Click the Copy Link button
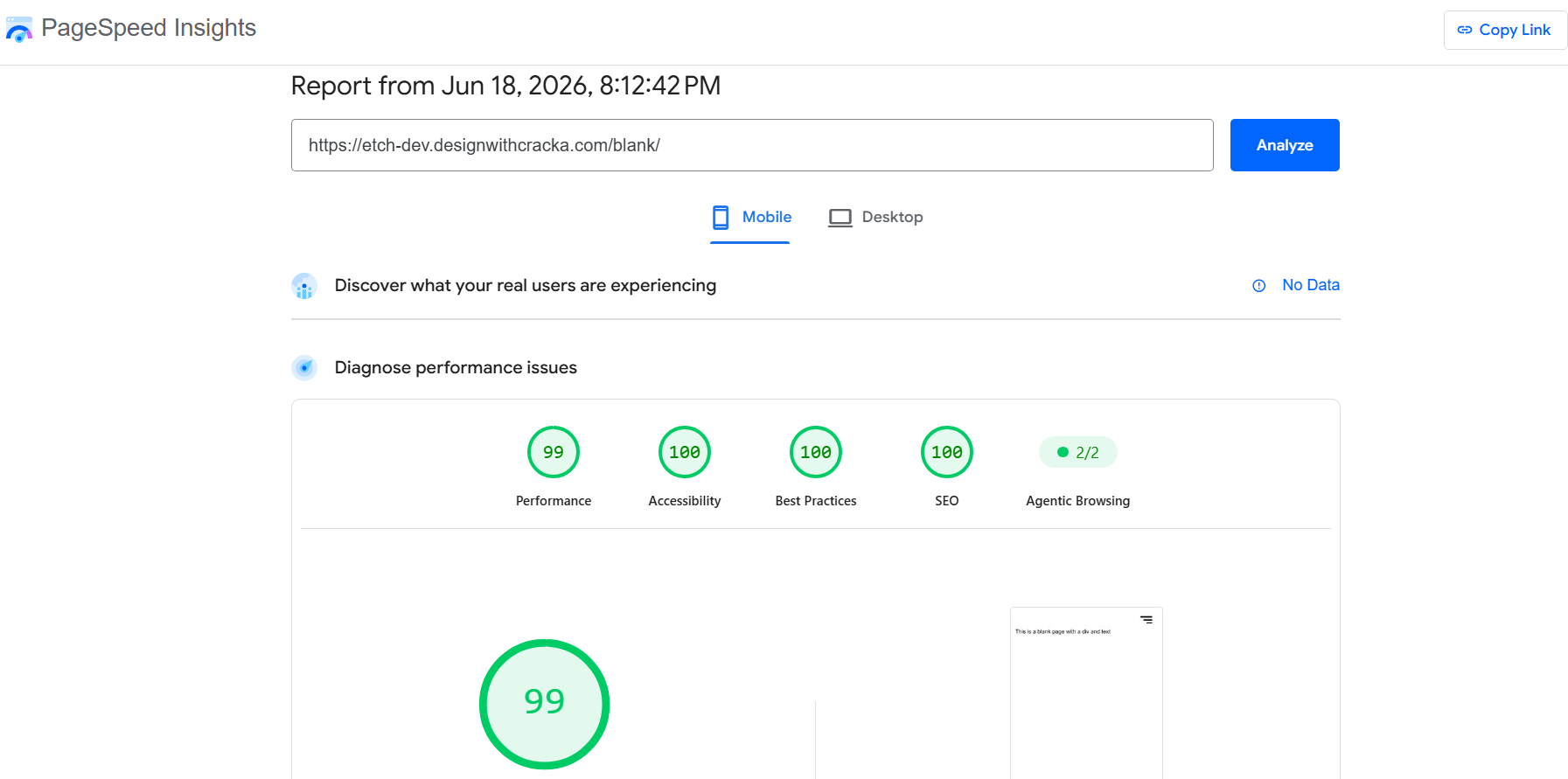The image size is (1568, 779). [1504, 30]
